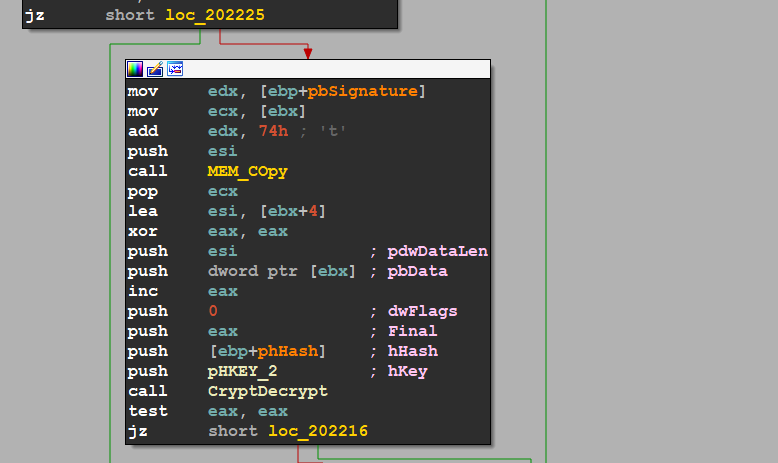The width and height of the screenshot is (778, 463).
Task: Click the CryptDecrypt function name
Action: coord(267,391)
